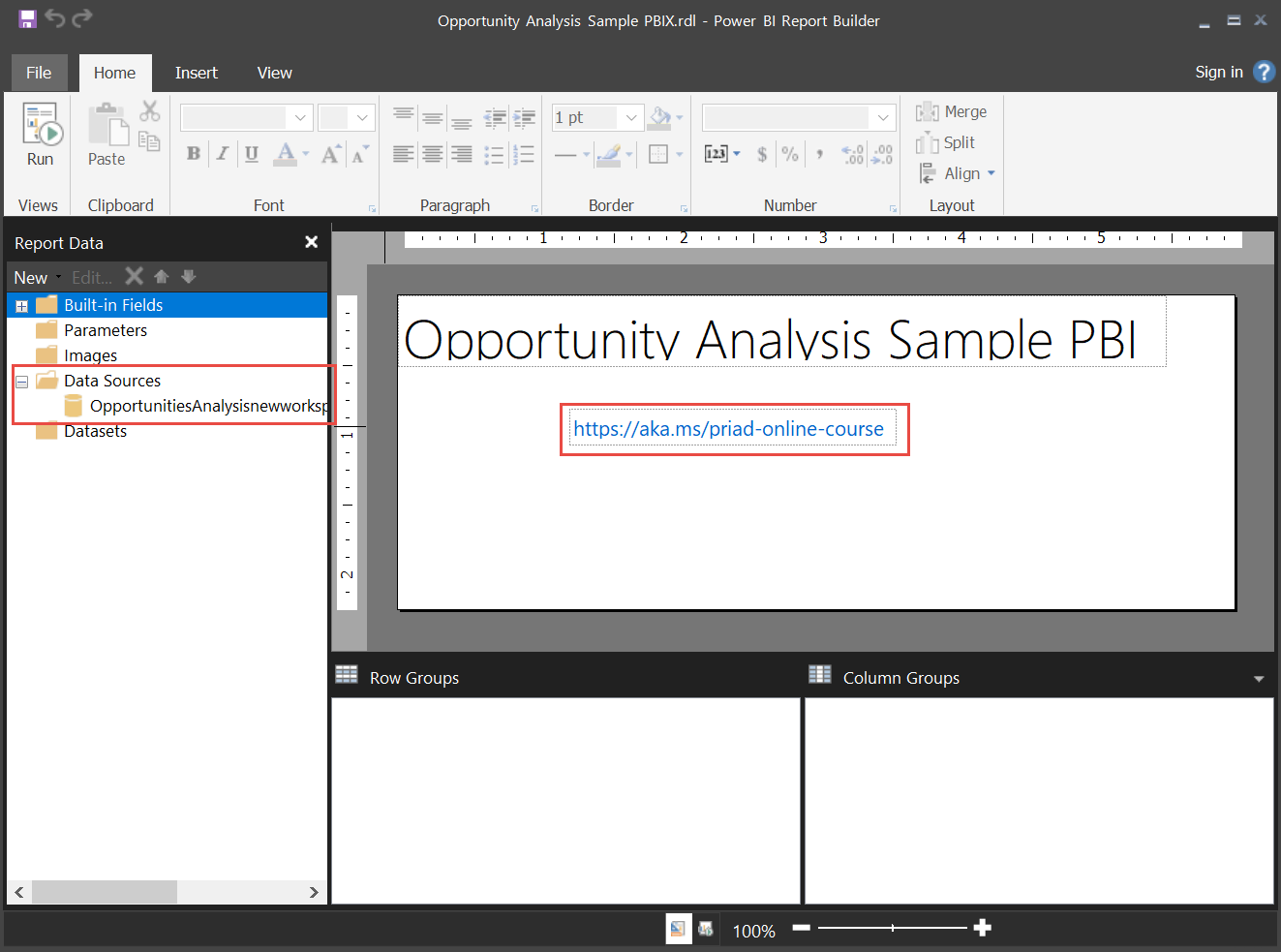Click the Cut scissors icon
1281x952 pixels.
point(149,111)
